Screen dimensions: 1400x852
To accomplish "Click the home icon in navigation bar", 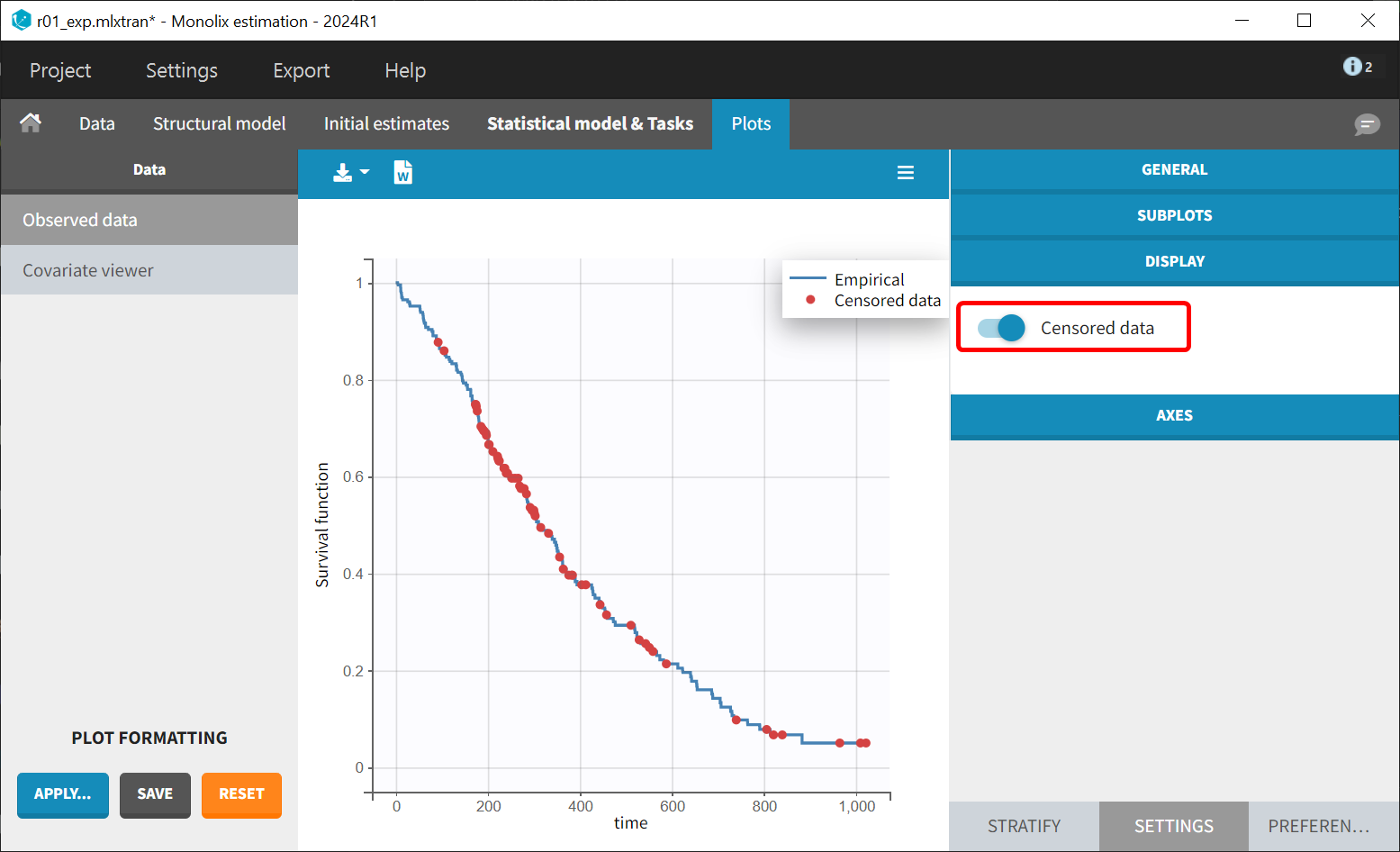I will tap(31, 123).
